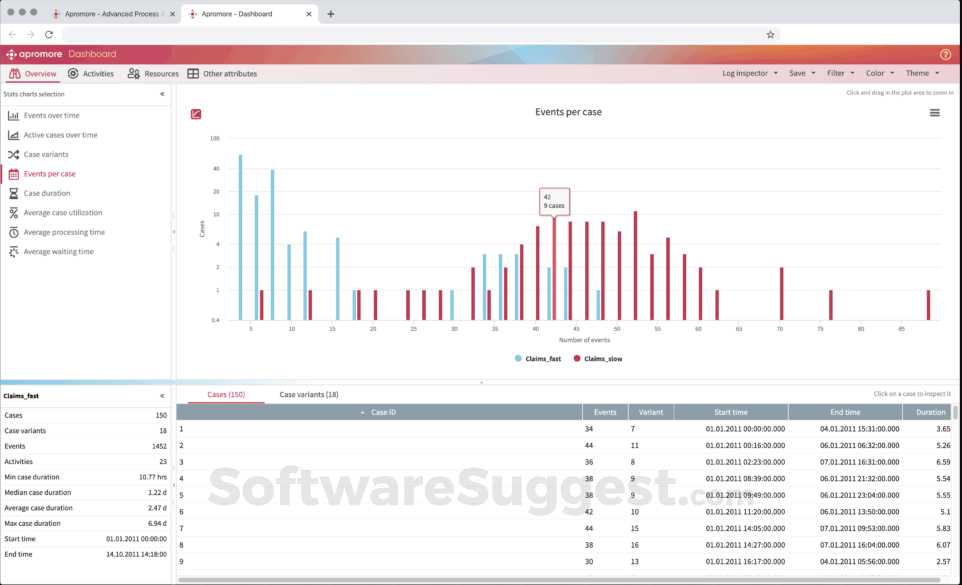
Task: Switch to the Activities tab
Action: (91, 72)
